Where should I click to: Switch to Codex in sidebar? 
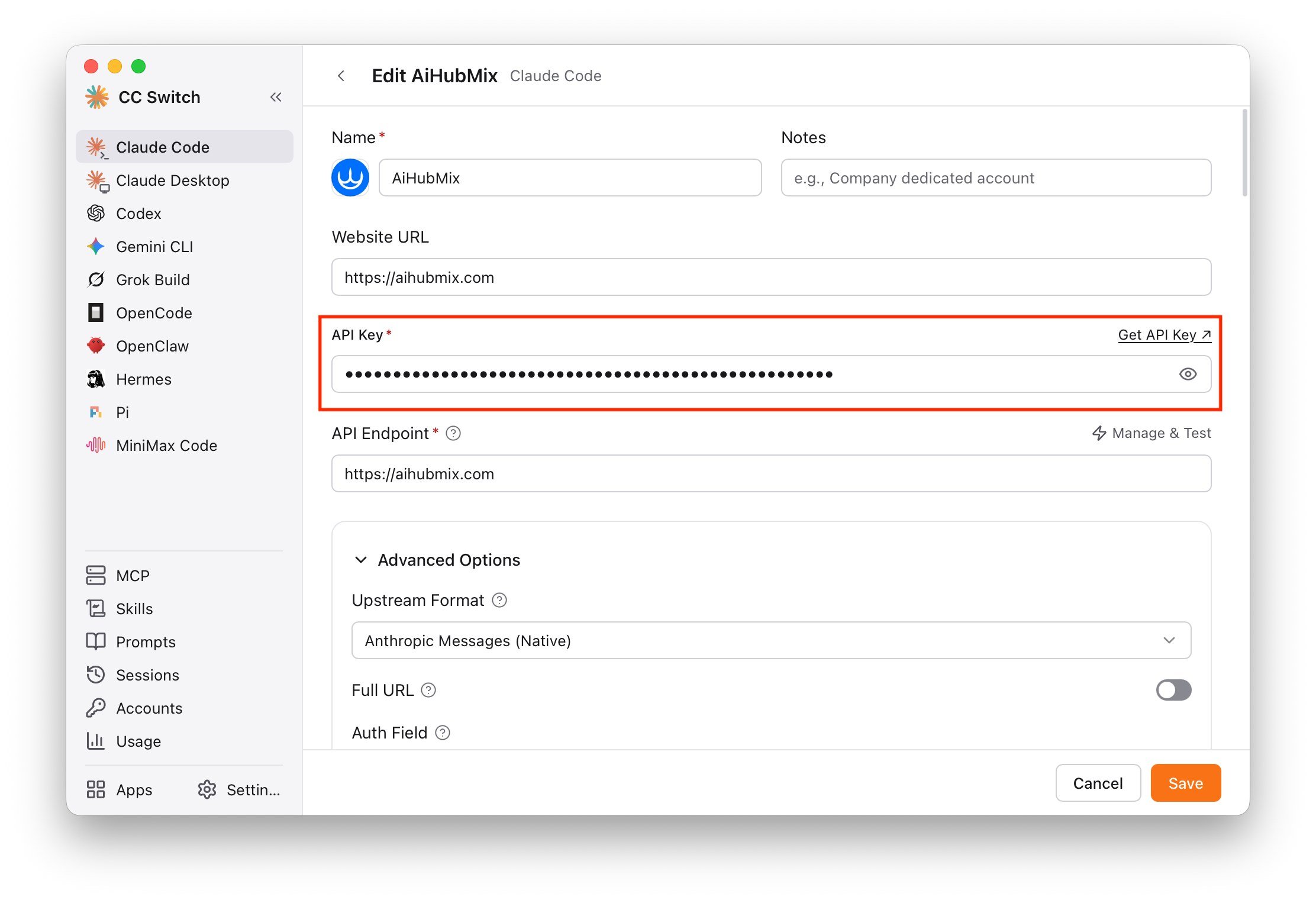pos(185,214)
